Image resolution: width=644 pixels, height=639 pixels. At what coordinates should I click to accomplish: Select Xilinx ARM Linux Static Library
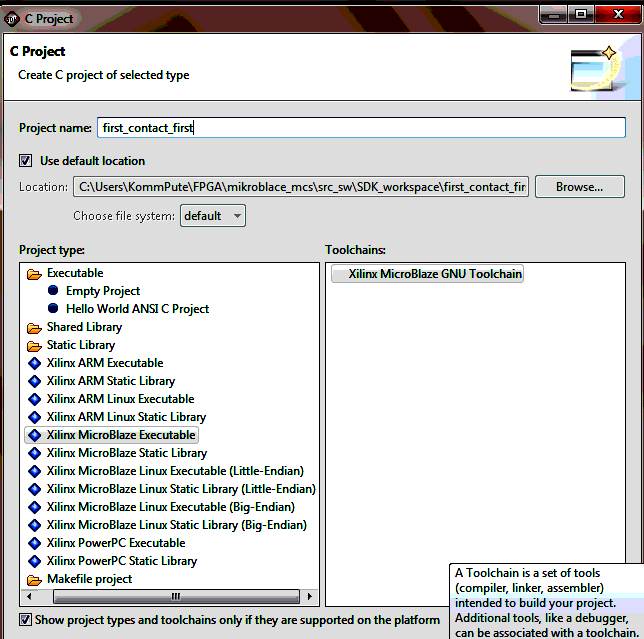tap(126, 417)
